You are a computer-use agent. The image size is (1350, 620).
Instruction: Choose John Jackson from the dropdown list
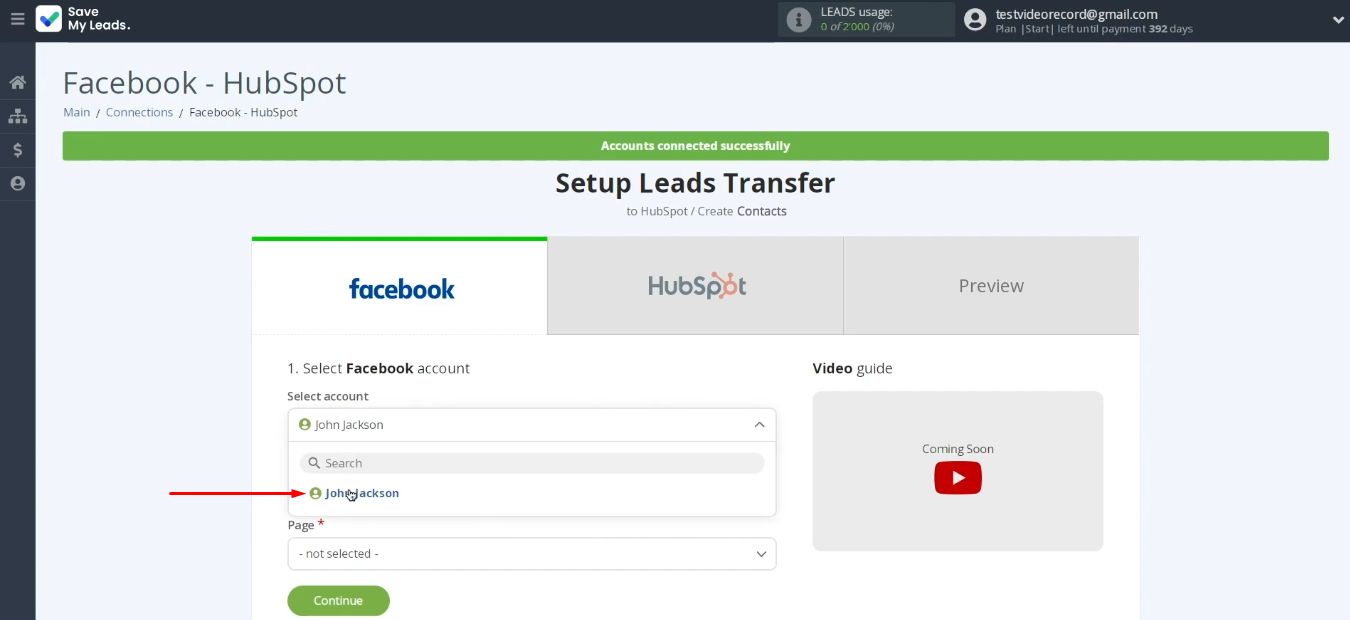pyautogui.click(x=354, y=493)
